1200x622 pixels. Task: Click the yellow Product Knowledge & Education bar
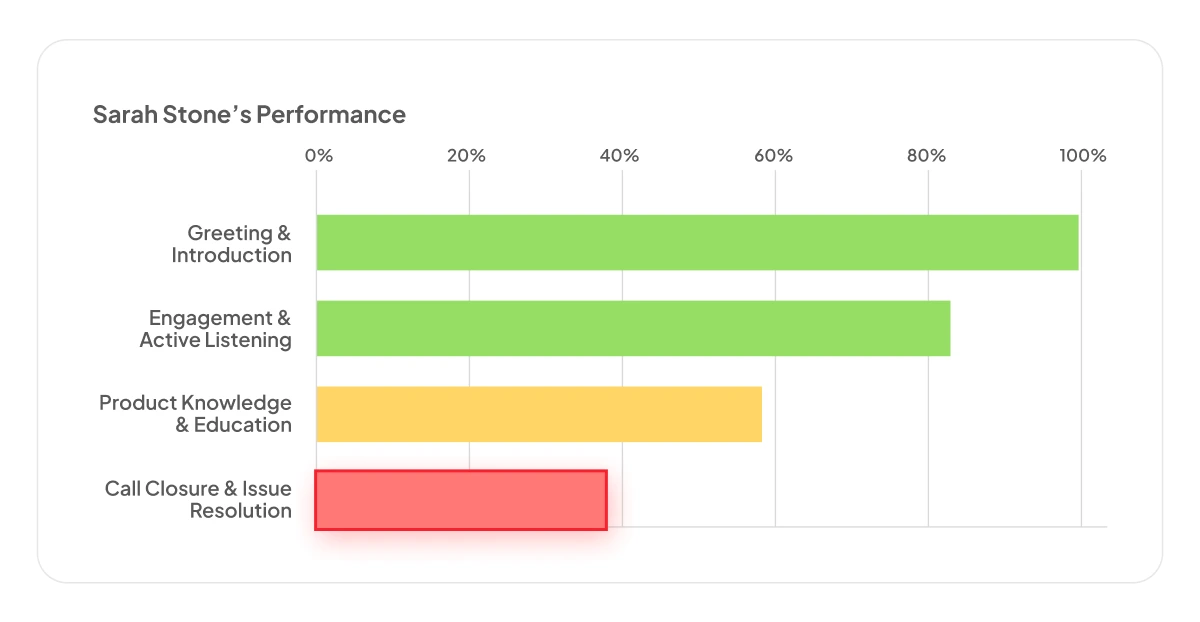tap(539, 414)
